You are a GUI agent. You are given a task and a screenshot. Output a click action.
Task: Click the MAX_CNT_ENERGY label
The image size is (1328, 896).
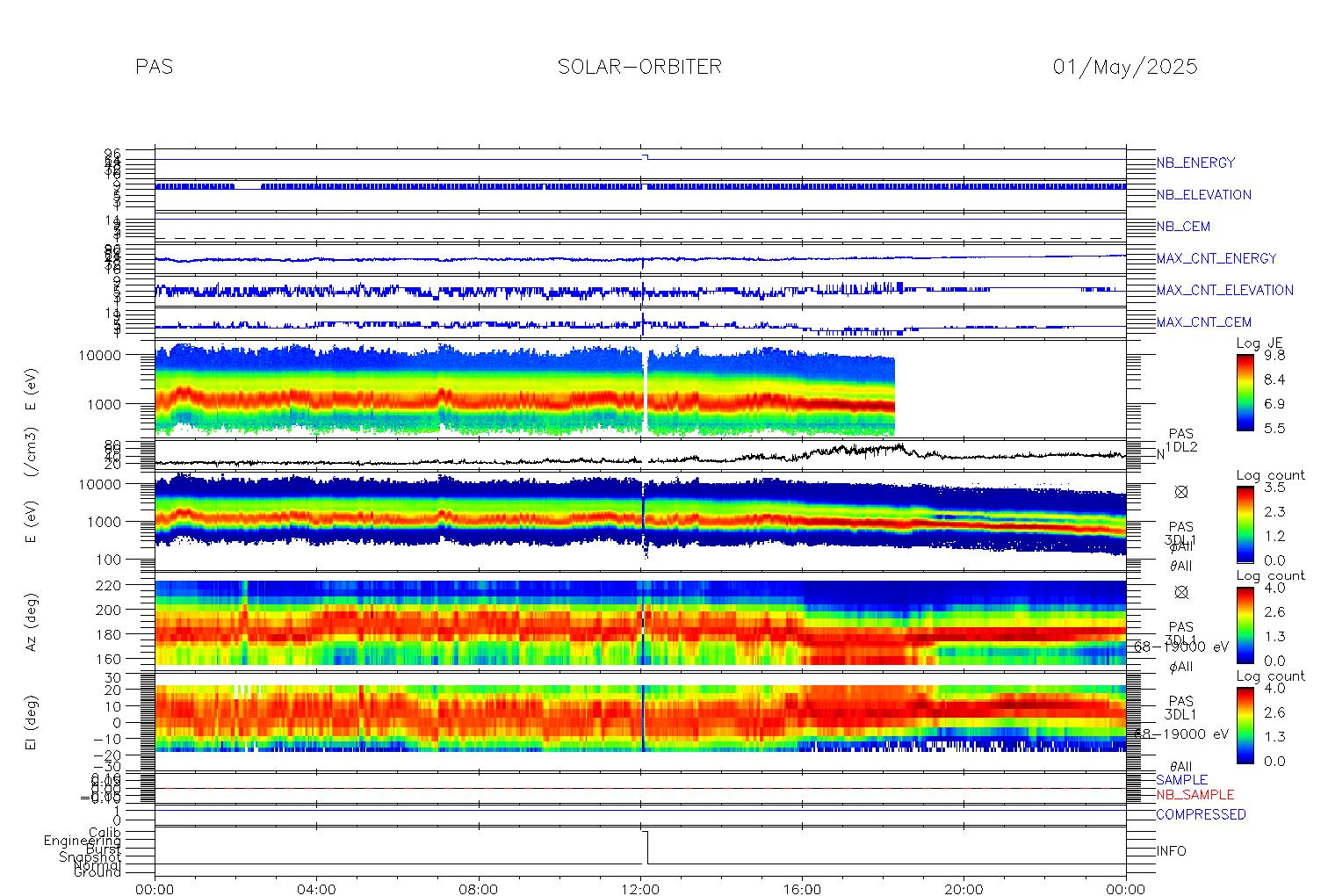coord(1216,258)
